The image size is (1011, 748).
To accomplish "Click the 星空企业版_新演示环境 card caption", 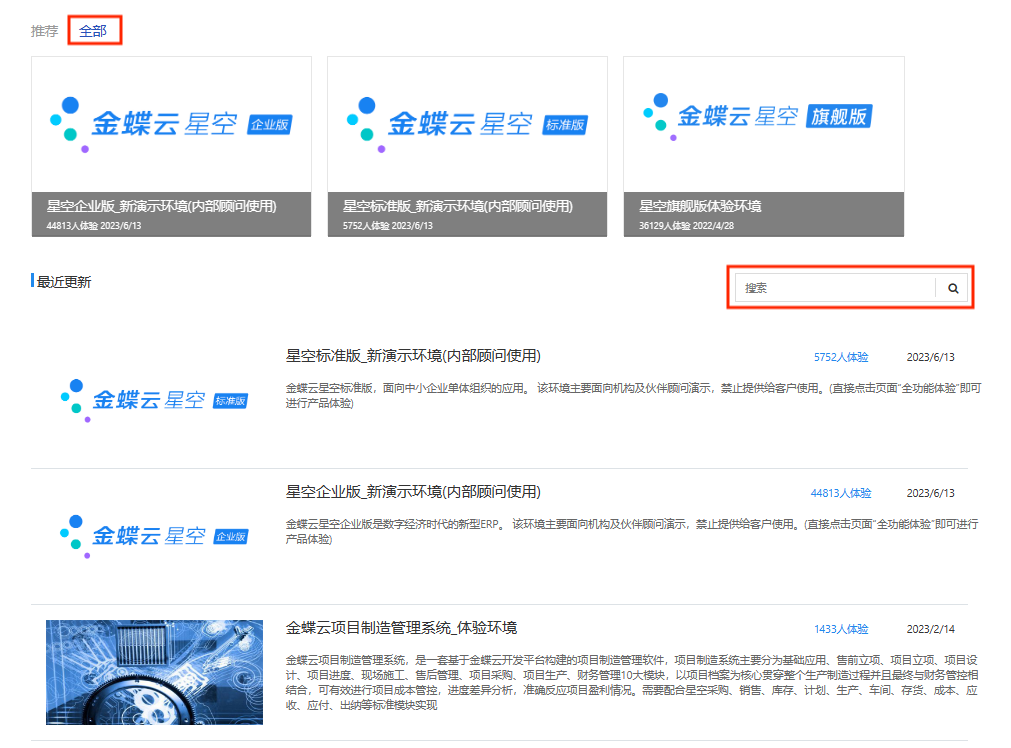I will [x=161, y=206].
